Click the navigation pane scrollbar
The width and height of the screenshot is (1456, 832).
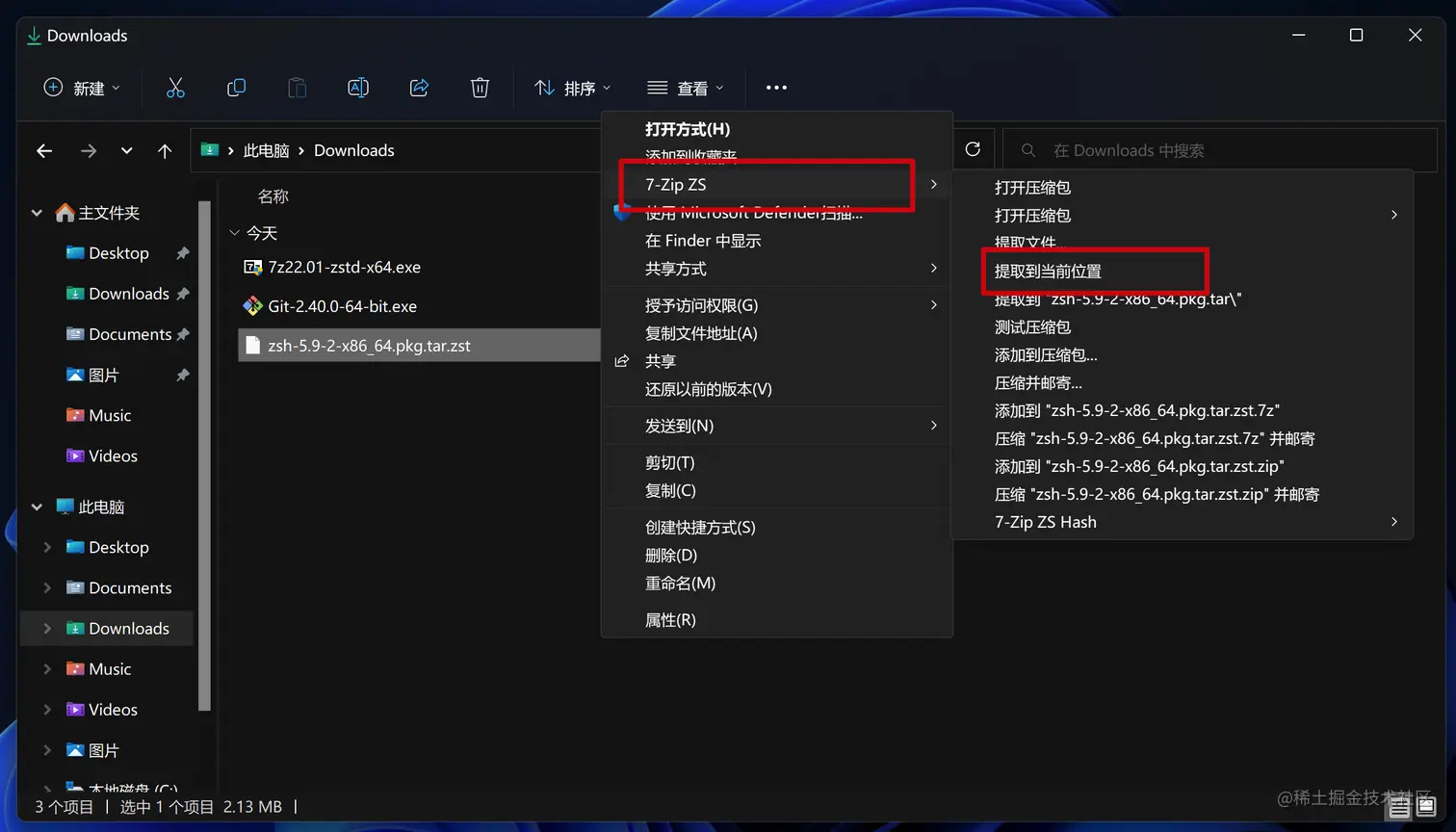204,456
